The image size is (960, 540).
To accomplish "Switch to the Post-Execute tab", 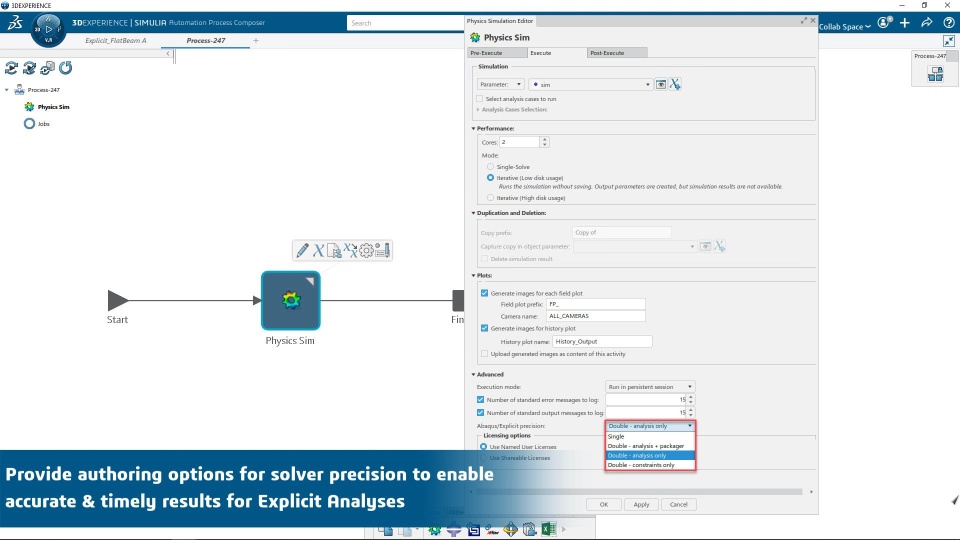I will pyautogui.click(x=617, y=53).
